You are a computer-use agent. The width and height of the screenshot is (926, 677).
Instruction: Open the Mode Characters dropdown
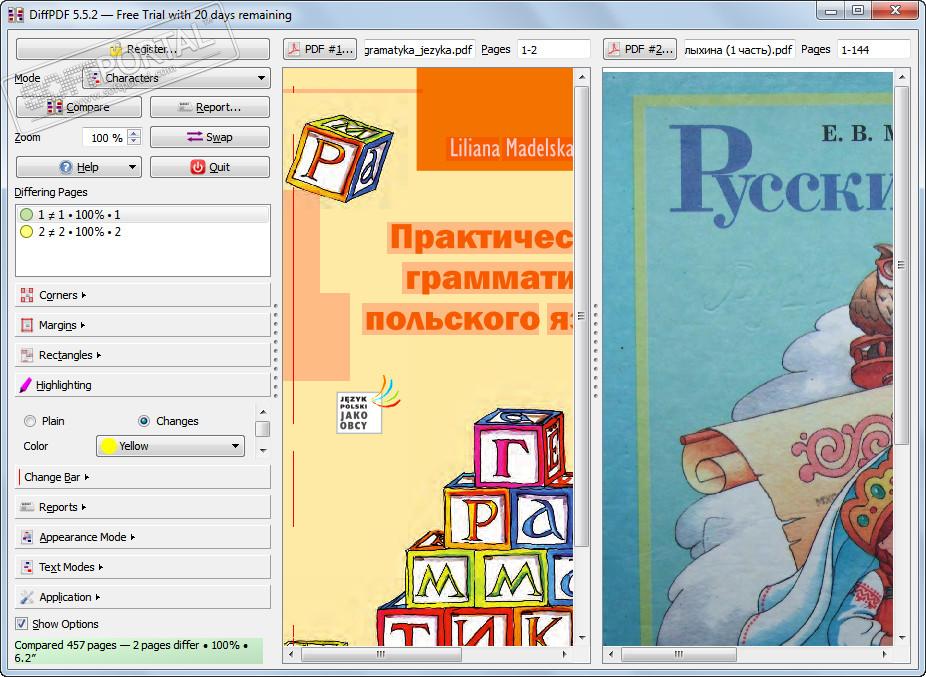tap(176, 78)
